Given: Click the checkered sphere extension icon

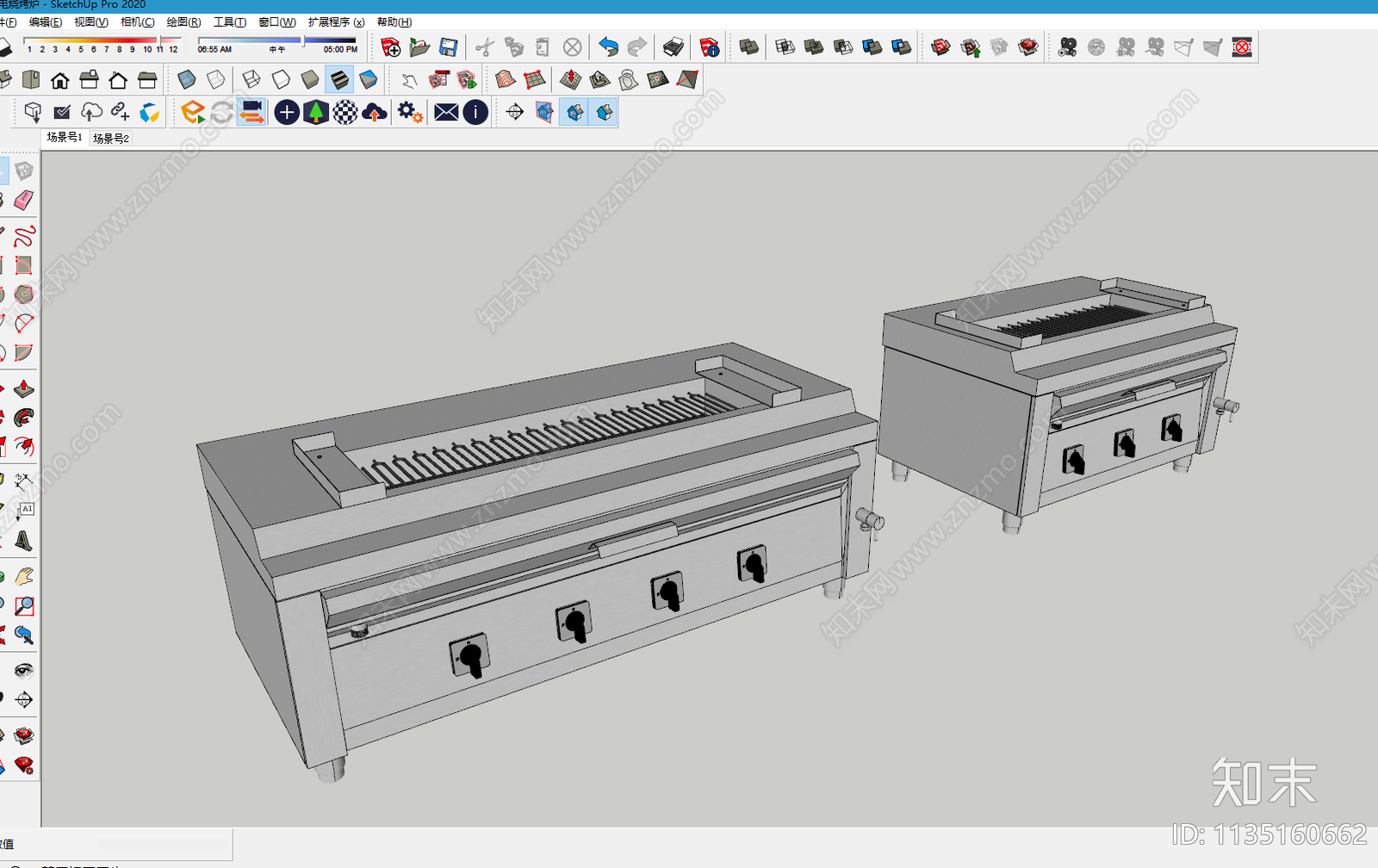Looking at the screenshot, I should (x=345, y=112).
